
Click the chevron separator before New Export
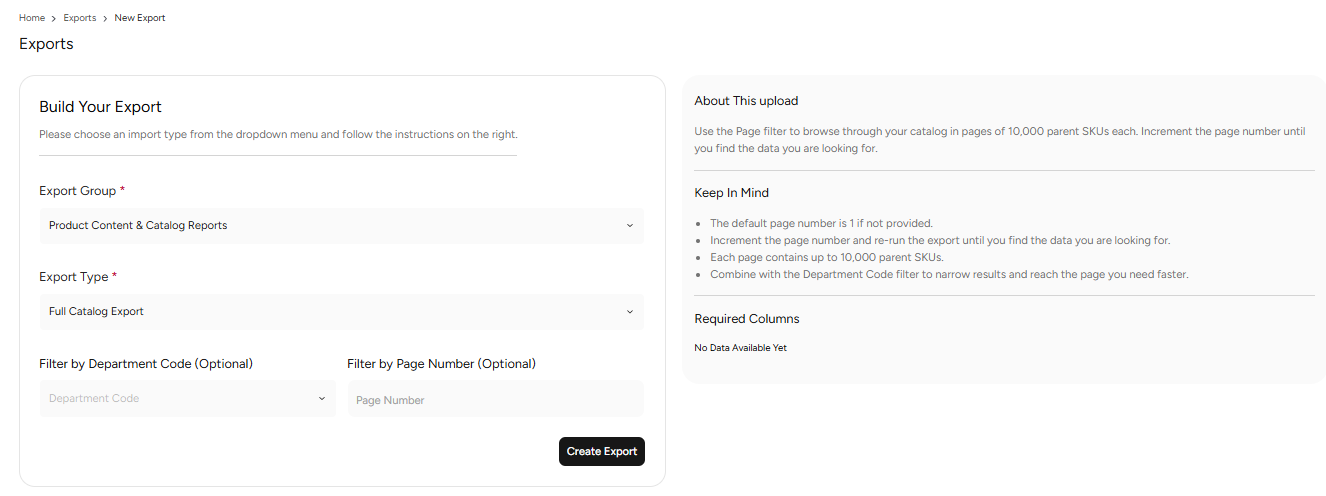(x=106, y=18)
